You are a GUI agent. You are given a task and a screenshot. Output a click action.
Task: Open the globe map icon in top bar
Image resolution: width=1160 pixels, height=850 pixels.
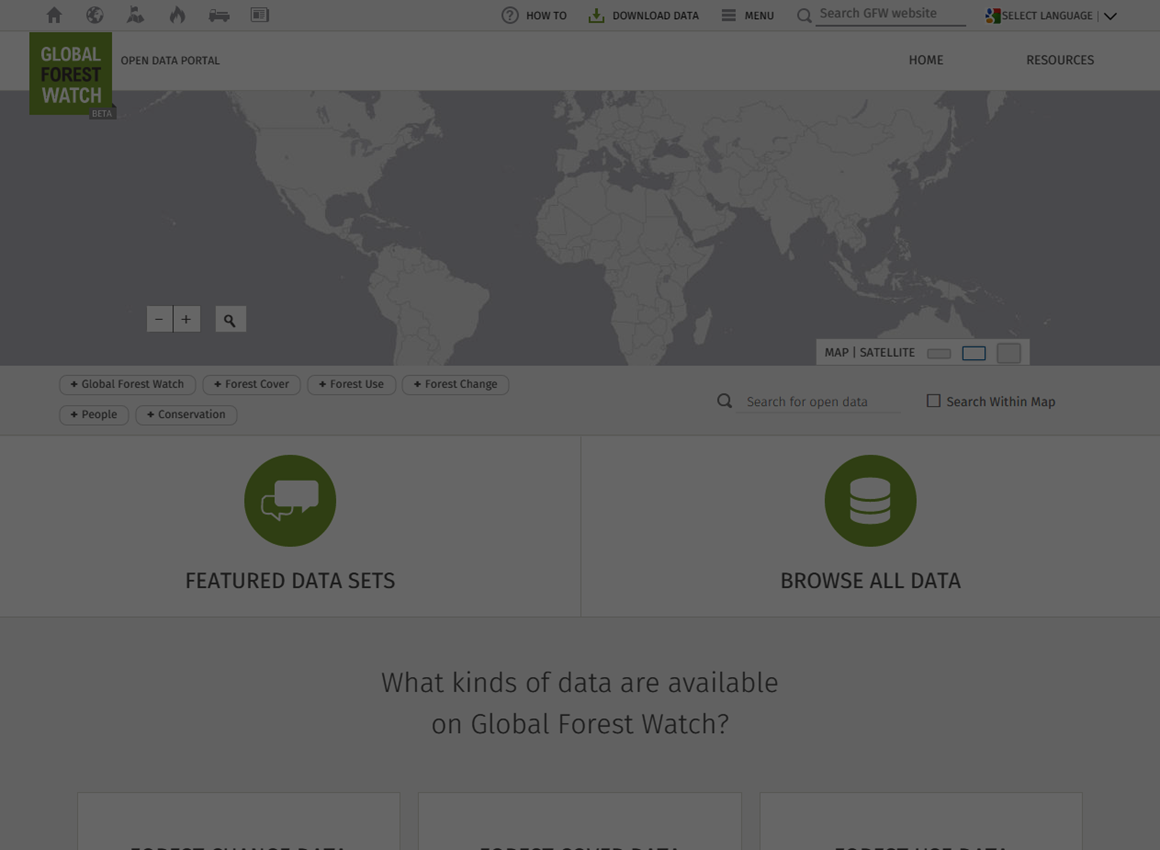(x=95, y=15)
